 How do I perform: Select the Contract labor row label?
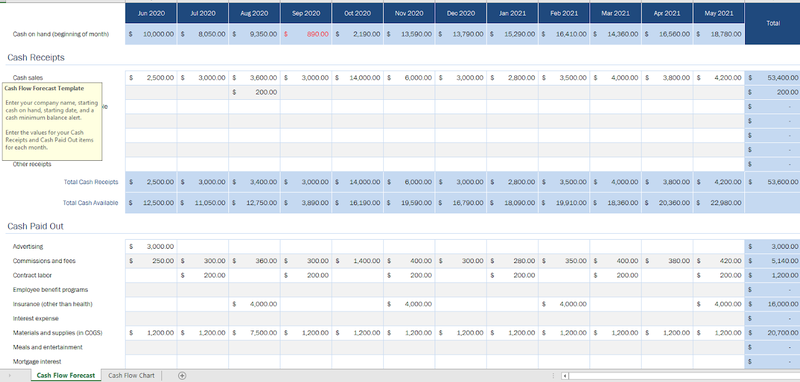pos(32,275)
